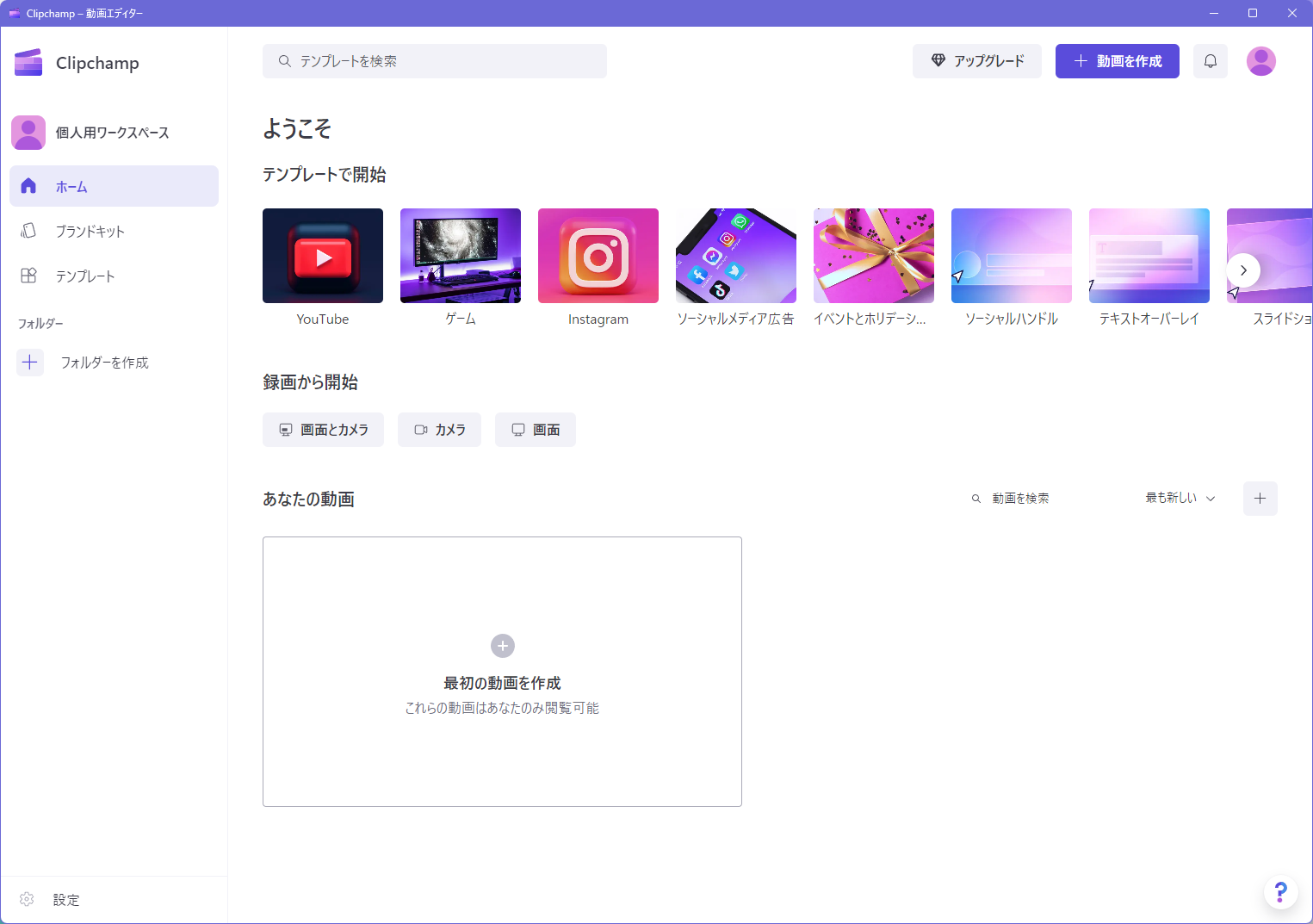1313x924 pixels.
Task: Select the ゲーム template thumbnail
Action: 461,256
